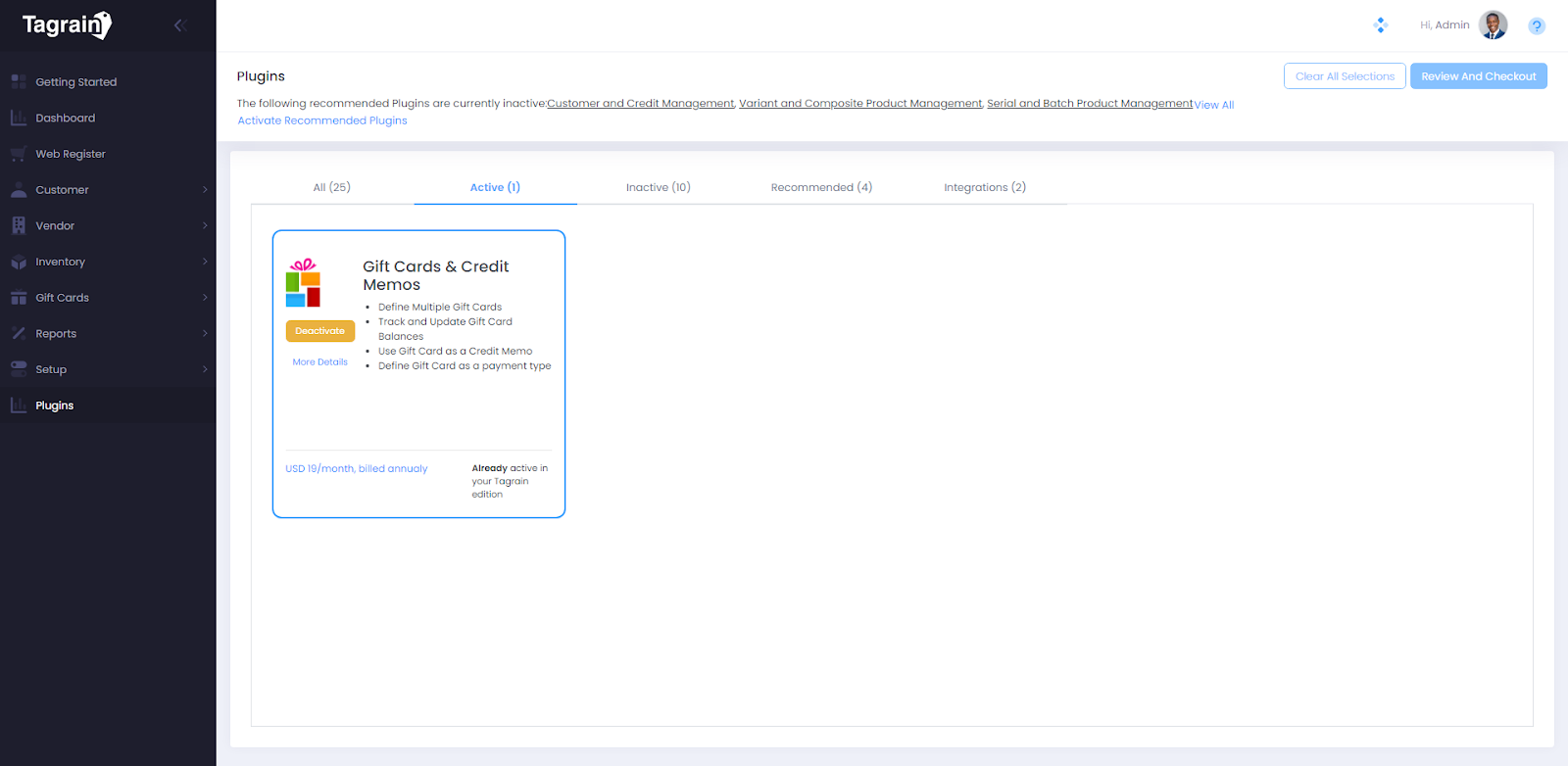Click the Customer person icon
This screenshot has height=766, width=1568.
(x=19, y=190)
